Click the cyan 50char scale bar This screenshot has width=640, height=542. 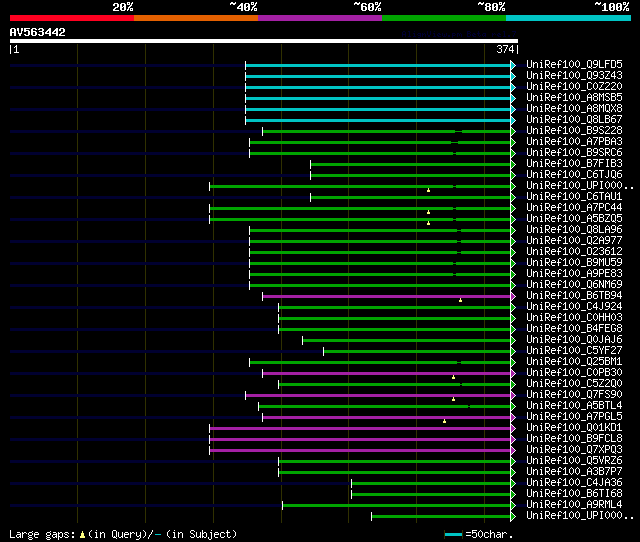coord(453,534)
